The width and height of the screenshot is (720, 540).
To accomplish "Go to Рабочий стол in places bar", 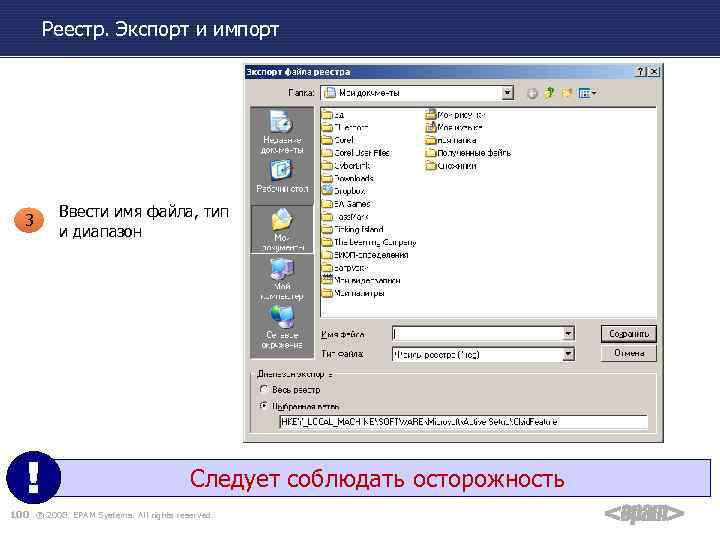I will click(x=281, y=177).
